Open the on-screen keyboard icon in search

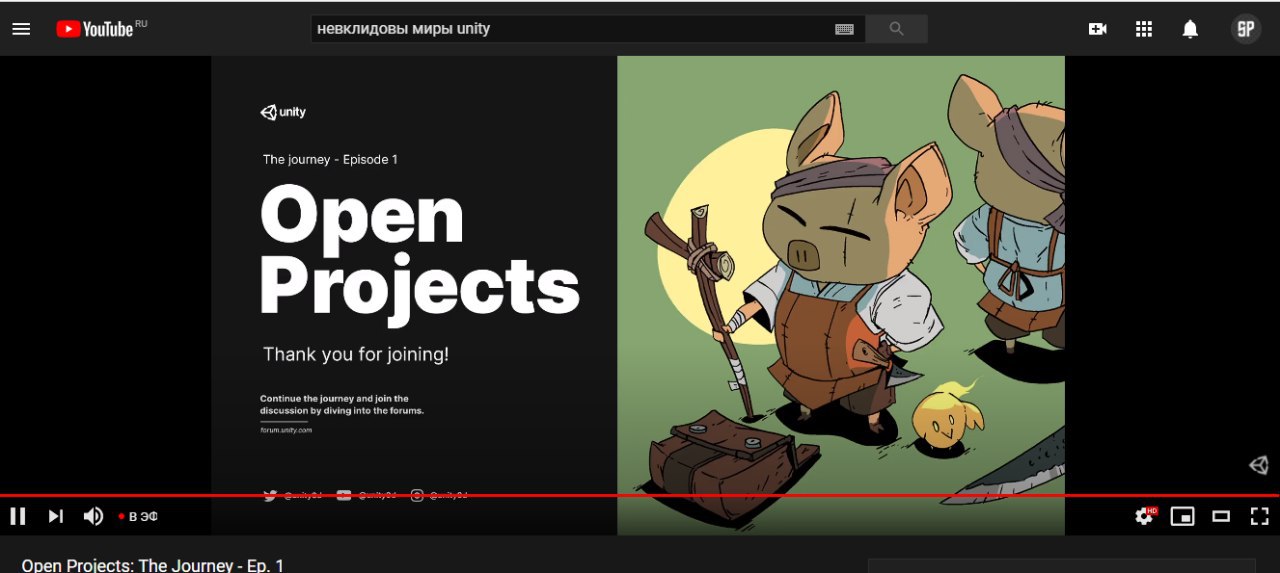(844, 29)
